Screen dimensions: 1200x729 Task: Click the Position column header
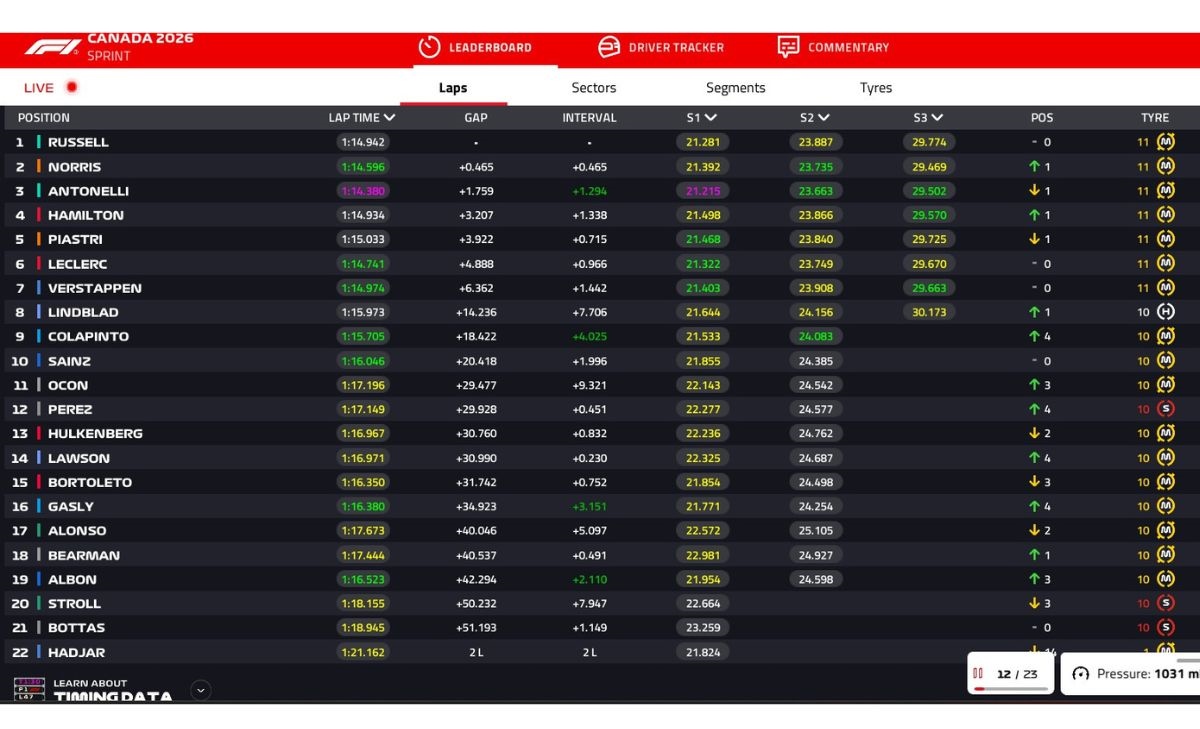[x=44, y=118]
